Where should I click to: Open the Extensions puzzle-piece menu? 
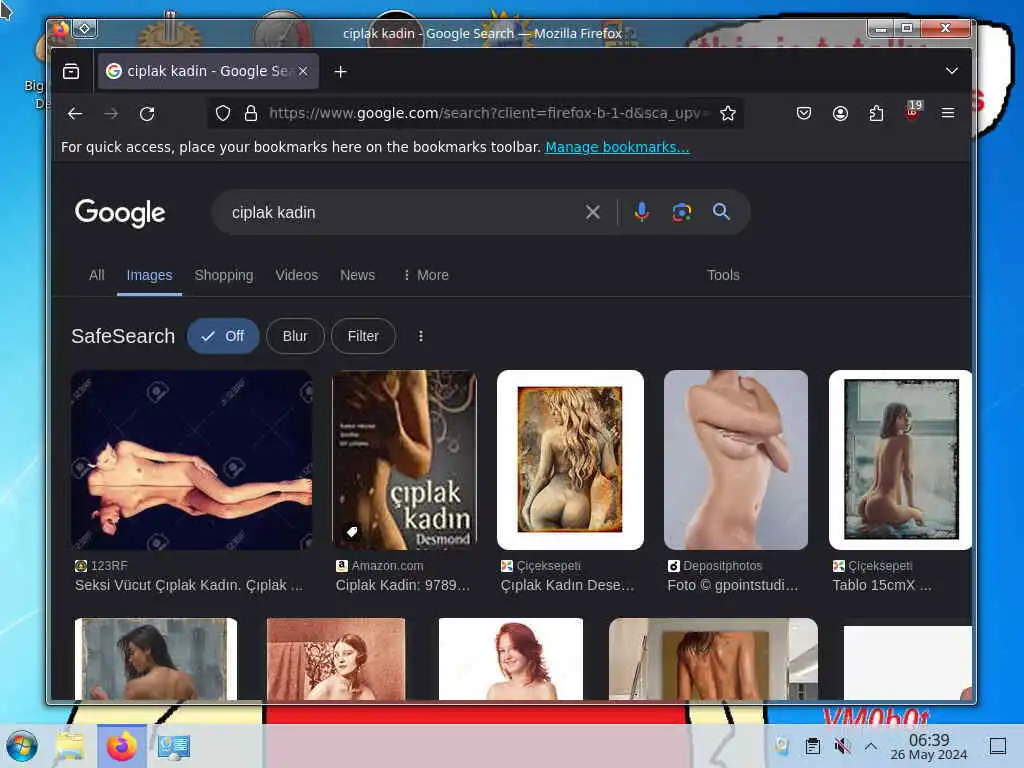tap(876, 114)
